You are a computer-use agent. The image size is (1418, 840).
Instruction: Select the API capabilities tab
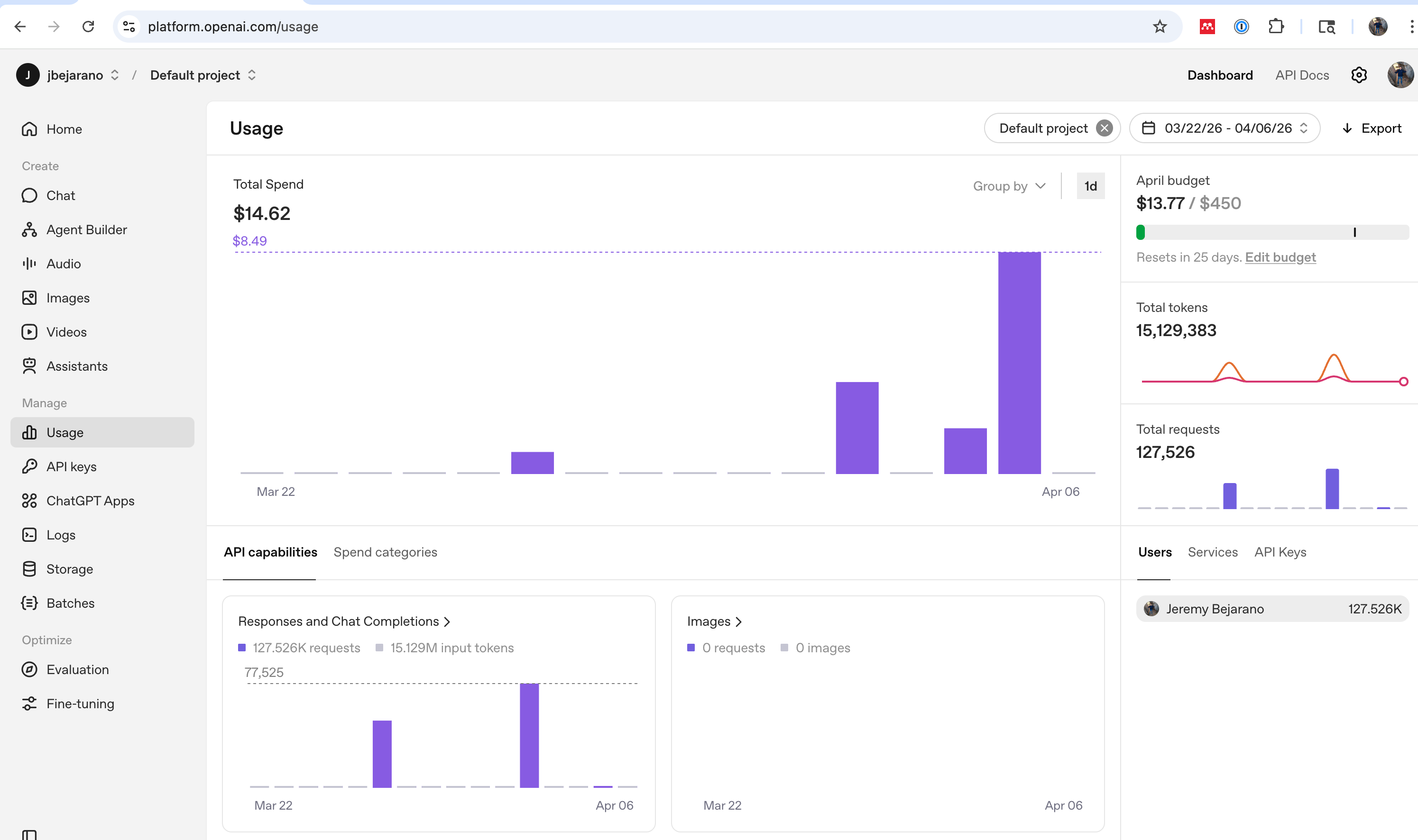(x=270, y=552)
